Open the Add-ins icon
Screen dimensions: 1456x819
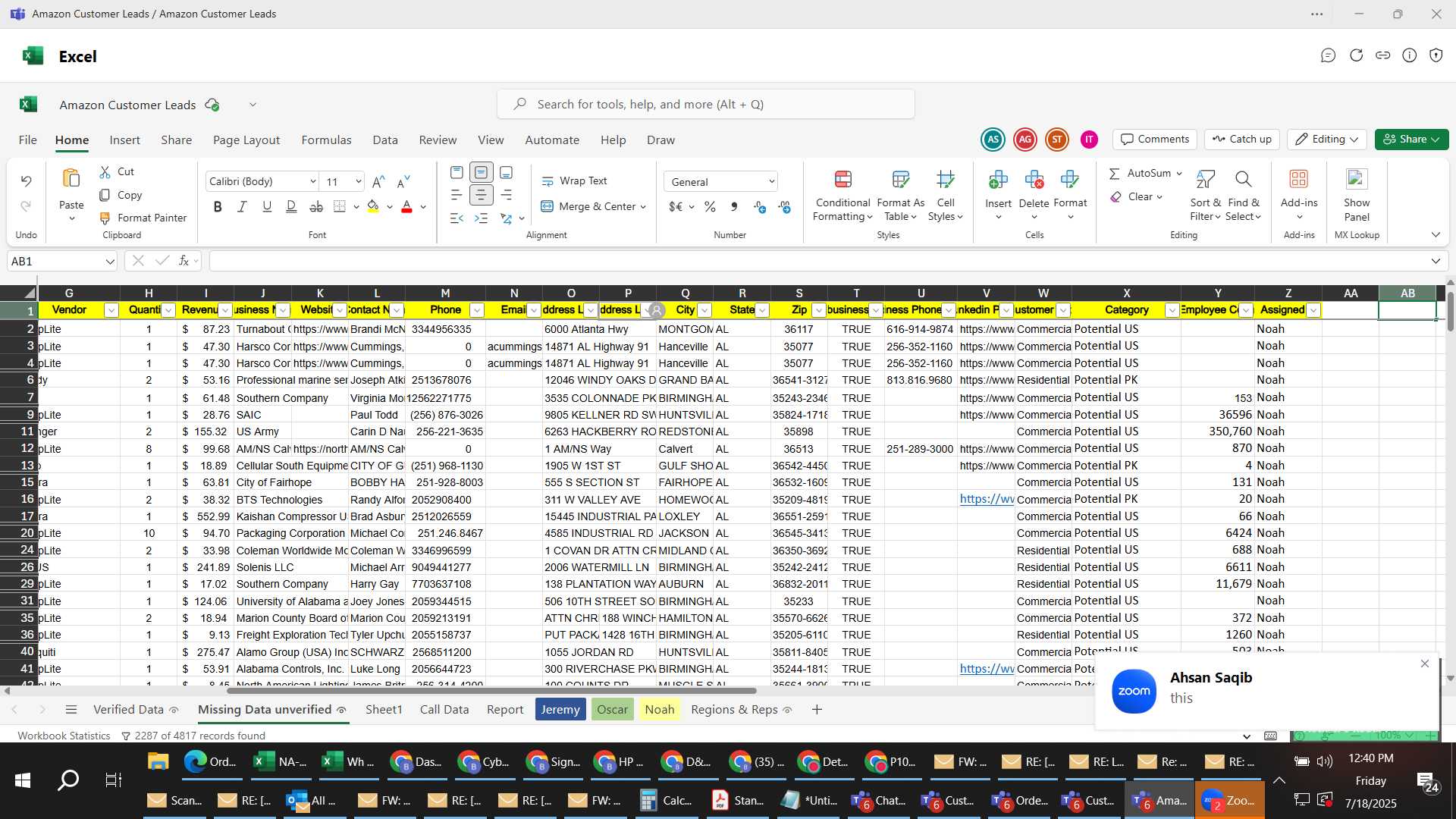coord(1298,180)
